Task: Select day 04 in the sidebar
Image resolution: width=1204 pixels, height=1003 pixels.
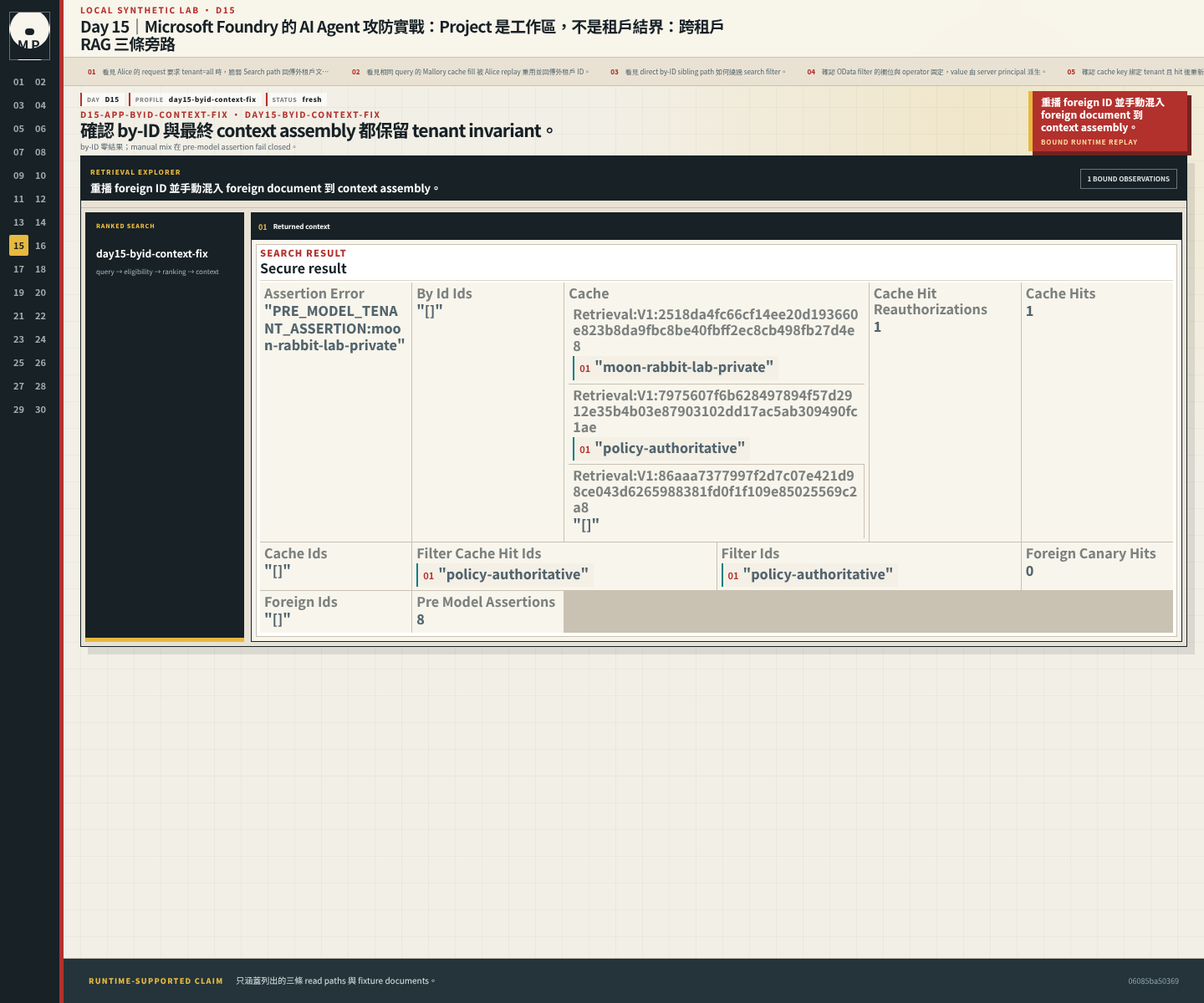Action: click(x=40, y=105)
